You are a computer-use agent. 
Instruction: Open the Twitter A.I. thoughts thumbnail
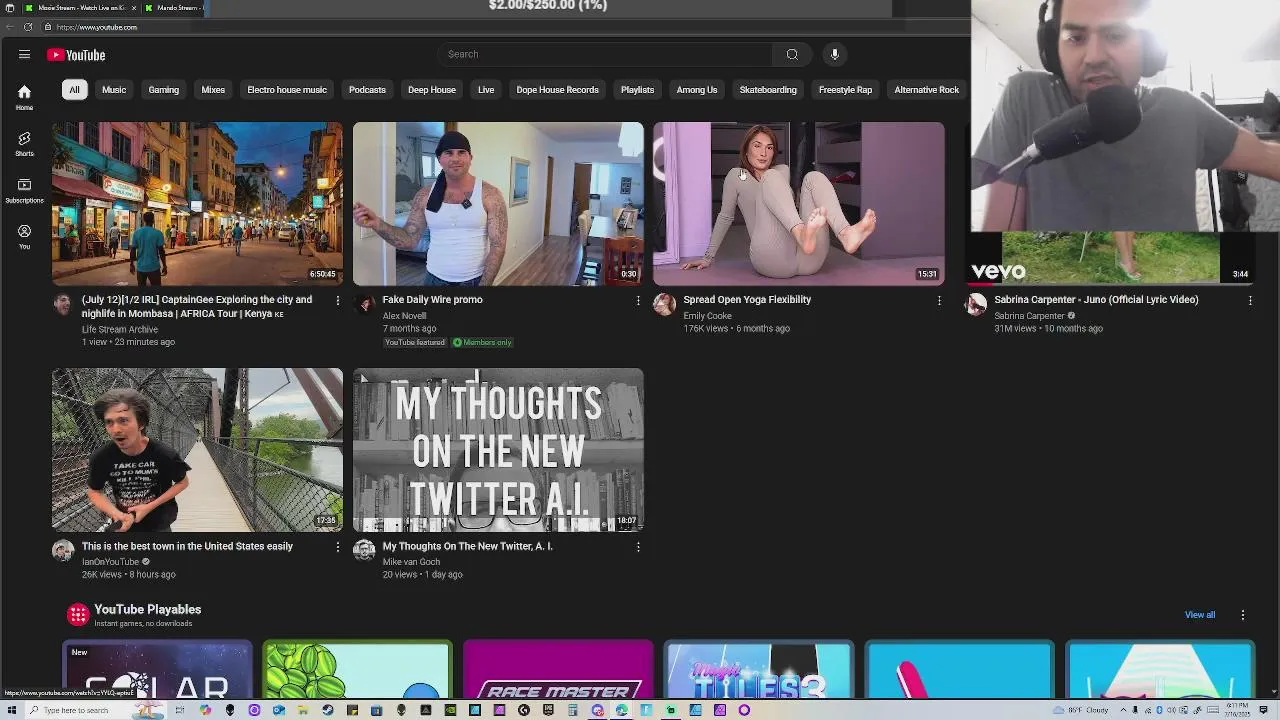(x=498, y=450)
